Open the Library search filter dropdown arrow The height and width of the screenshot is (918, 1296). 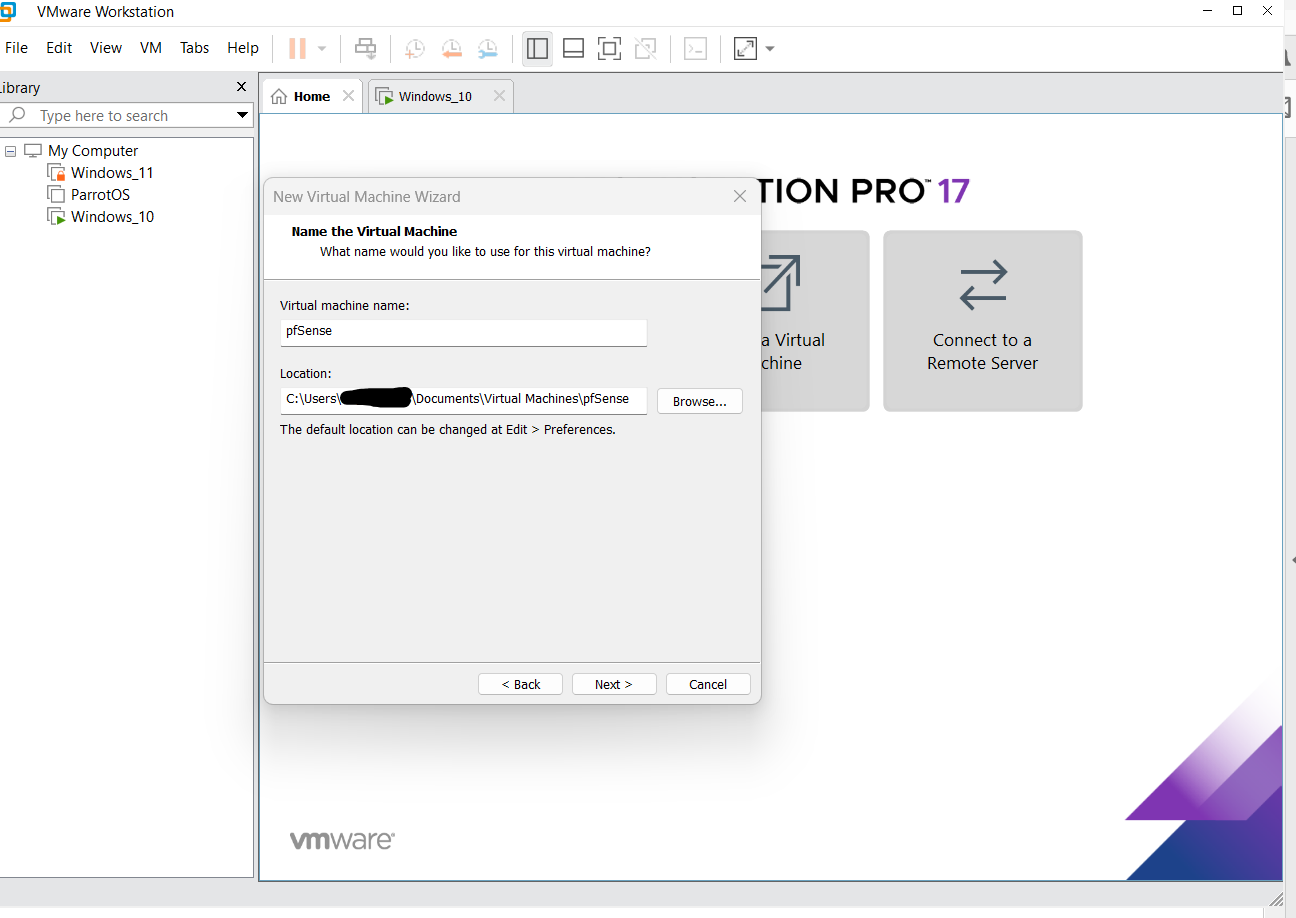click(242, 116)
